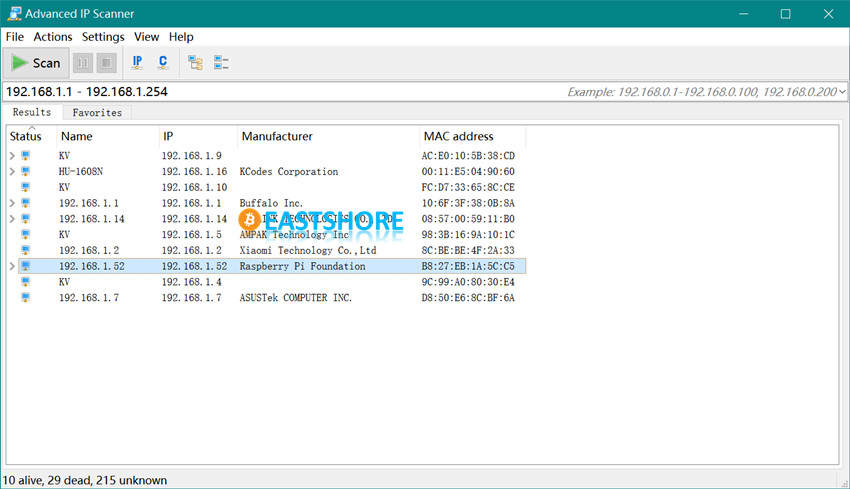Sort by the Manufacturer column header

point(328,136)
